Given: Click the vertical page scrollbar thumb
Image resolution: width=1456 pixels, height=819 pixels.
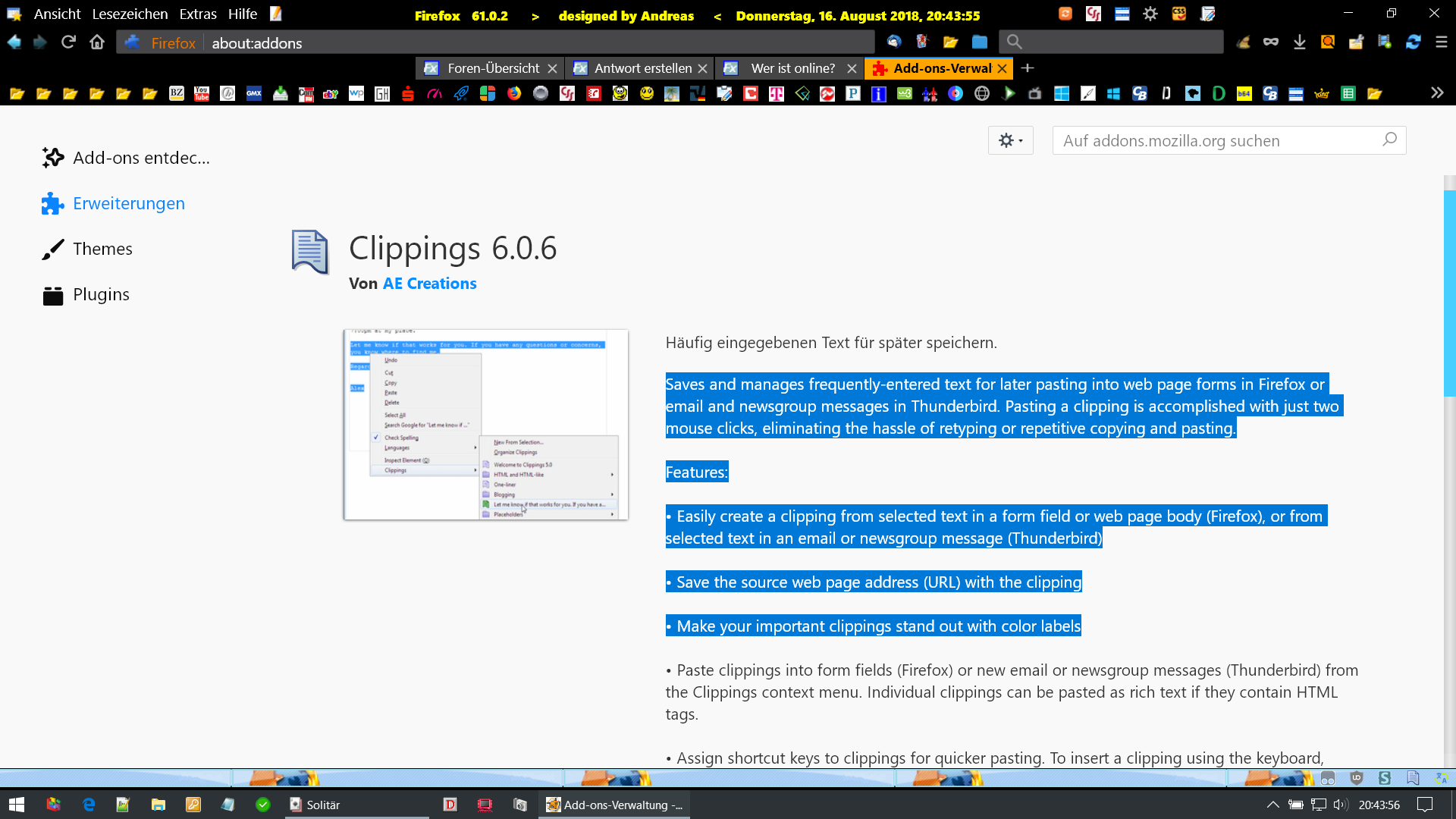Looking at the screenshot, I should pyautogui.click(x=1449, y=293).
